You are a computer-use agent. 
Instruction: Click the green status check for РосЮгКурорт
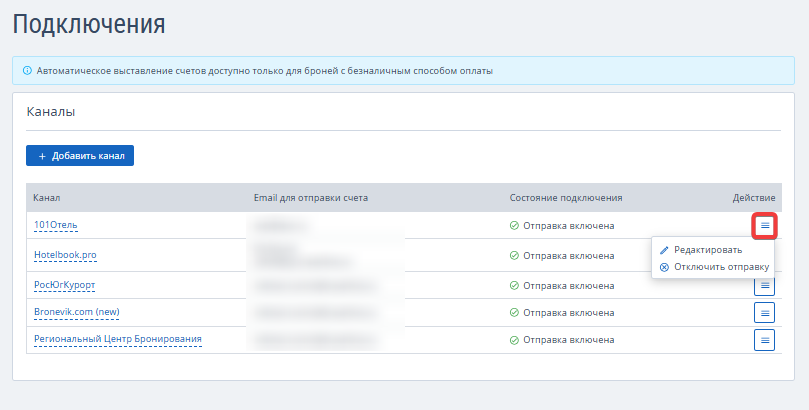[x=514, y=285]
